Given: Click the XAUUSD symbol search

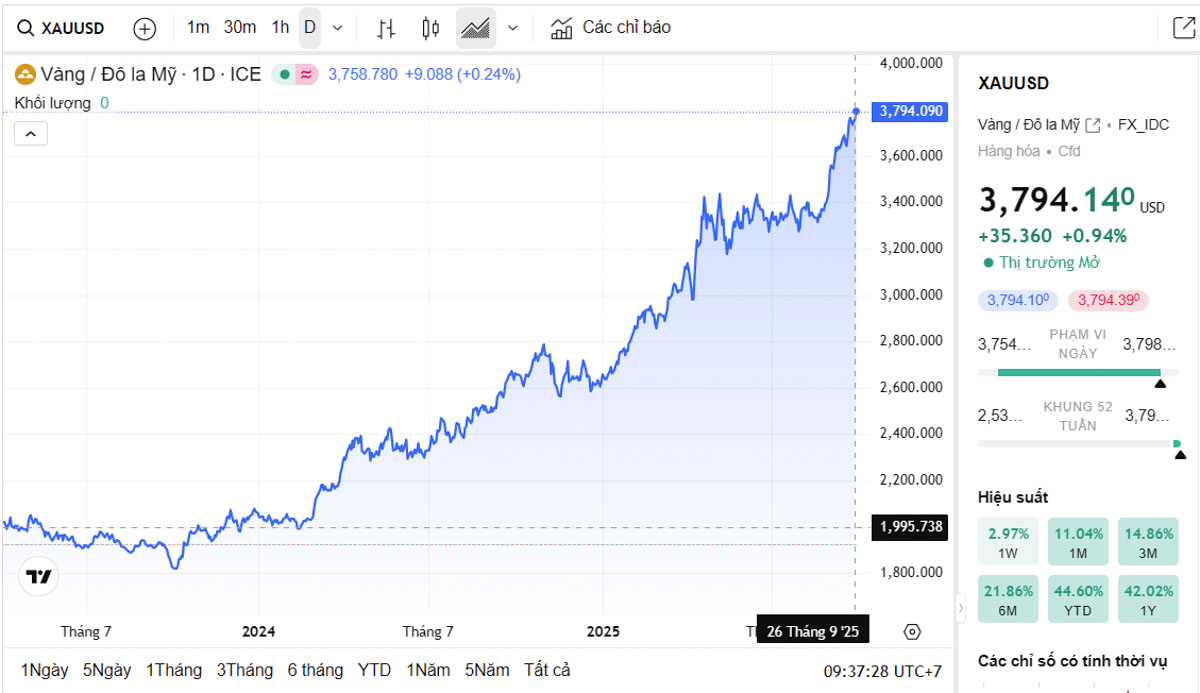Looking at the screenshot, I should click(x=62, y=28).
